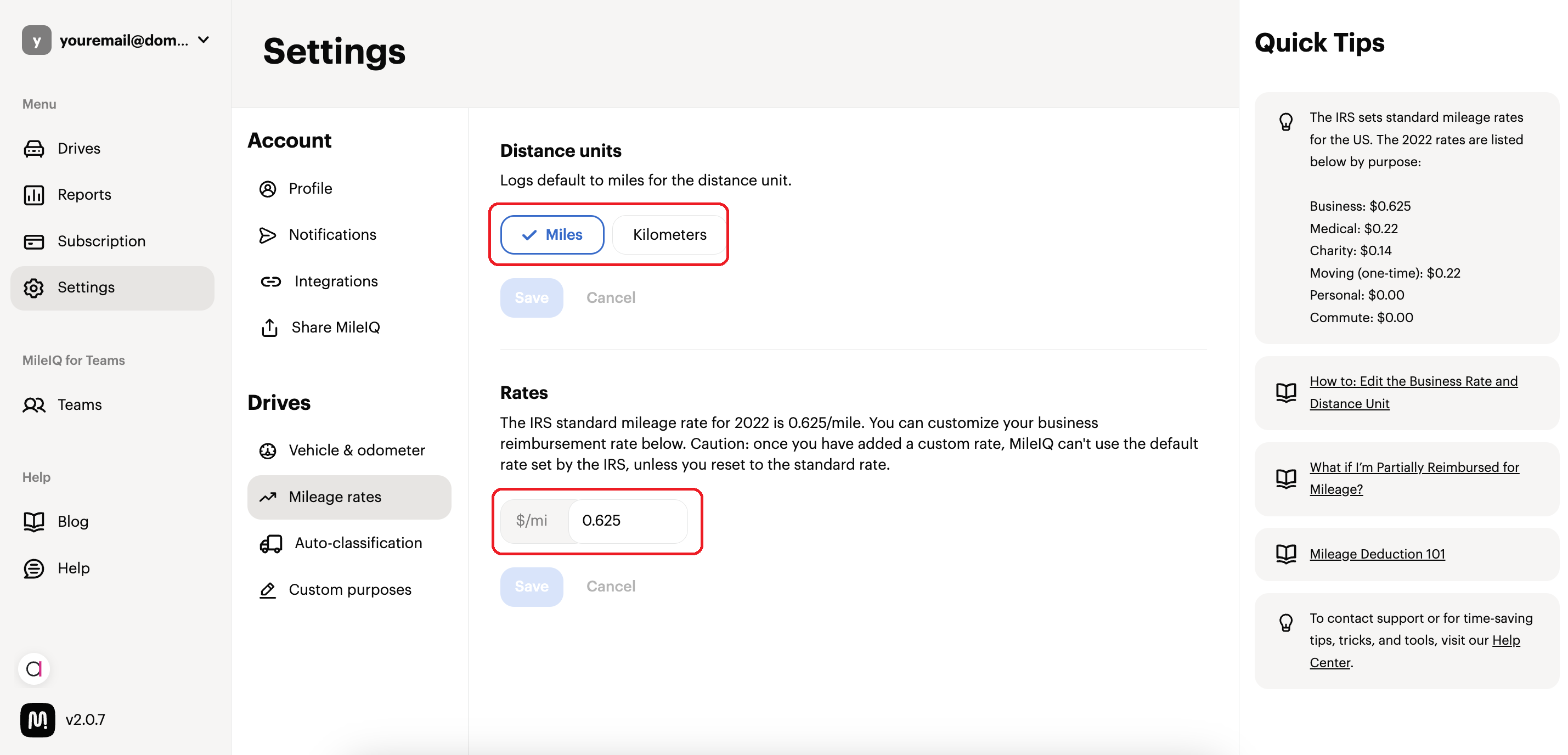1568x755 pixels.
Task: Click the Vehicle & odometer gauge icon
Action: click(x=268, y=451)
